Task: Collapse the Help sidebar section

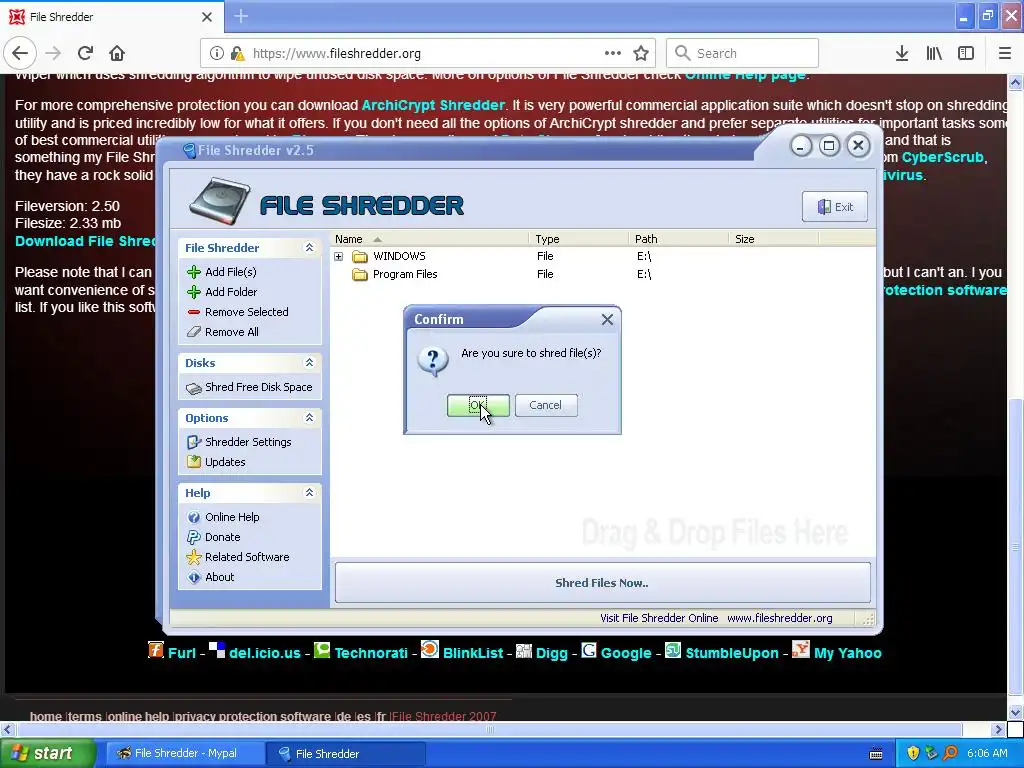Action: point(310,492)
